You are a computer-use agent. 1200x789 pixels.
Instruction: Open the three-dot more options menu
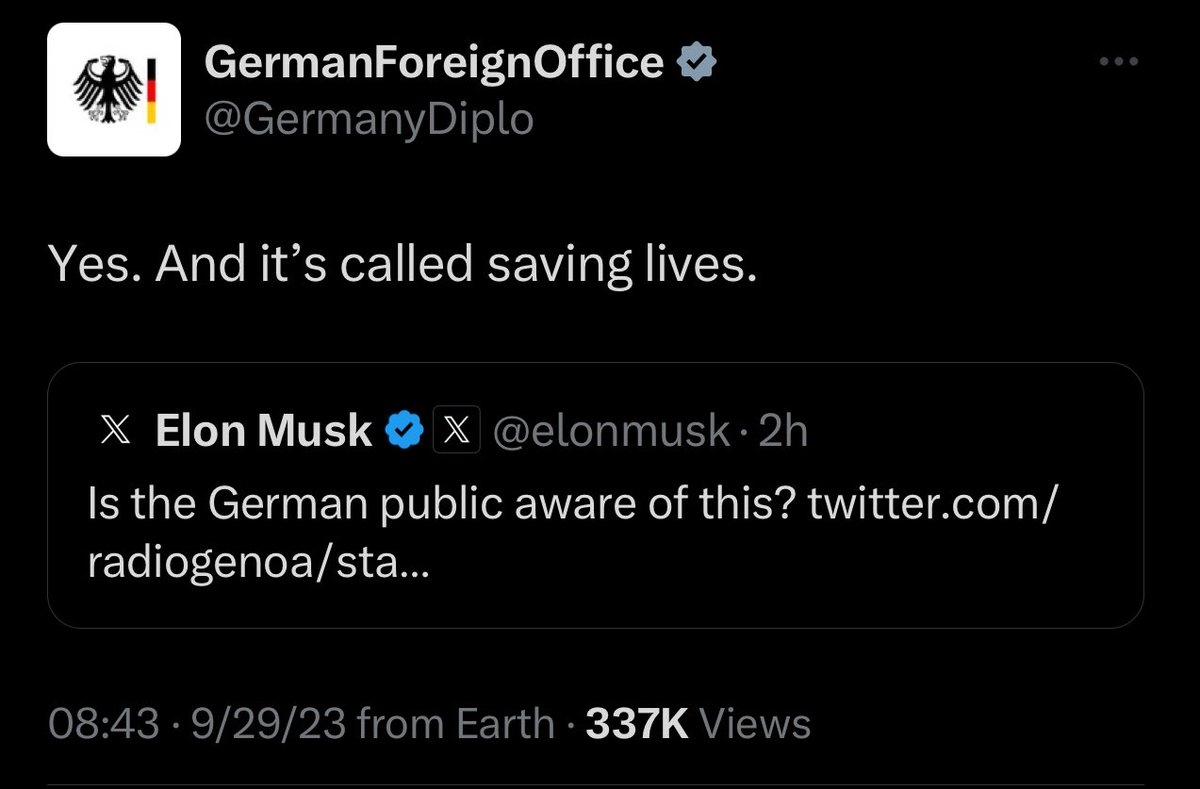pyautogui.click(x=1119, y=62)
